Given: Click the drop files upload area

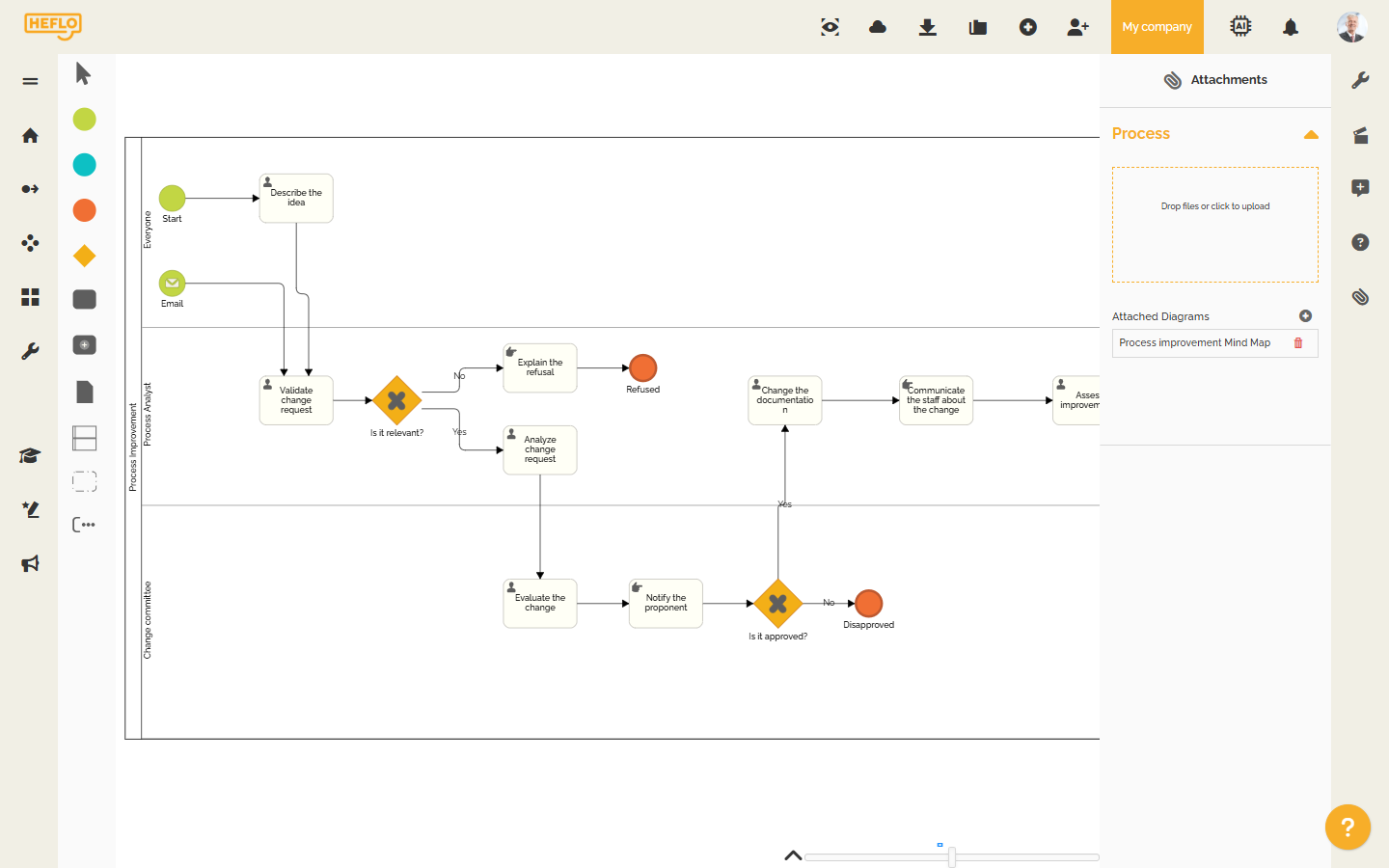Looking at the screenshot, I should [x=1214, y=225].
